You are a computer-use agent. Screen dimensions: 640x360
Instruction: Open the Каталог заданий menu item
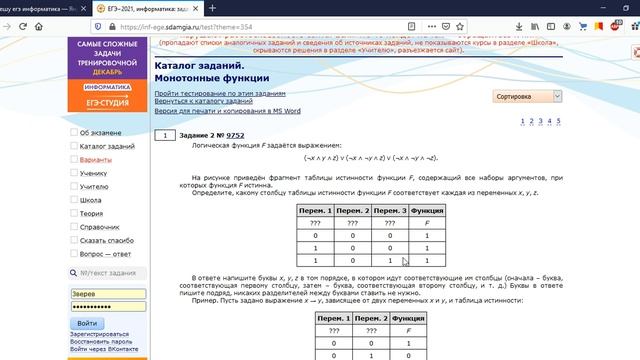pos(107,146)
